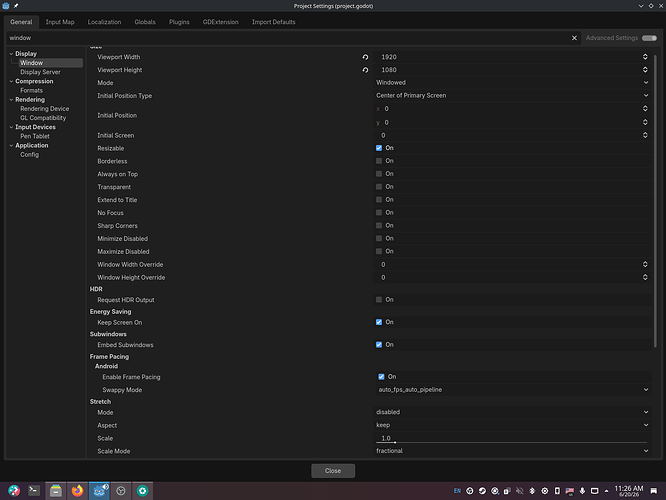Image resolution: width=666 pixels, height=500 pixels.
Task: Open the window Mode dropdown (Windowed)
Action: pyautogui.click(x=512, y=82)
